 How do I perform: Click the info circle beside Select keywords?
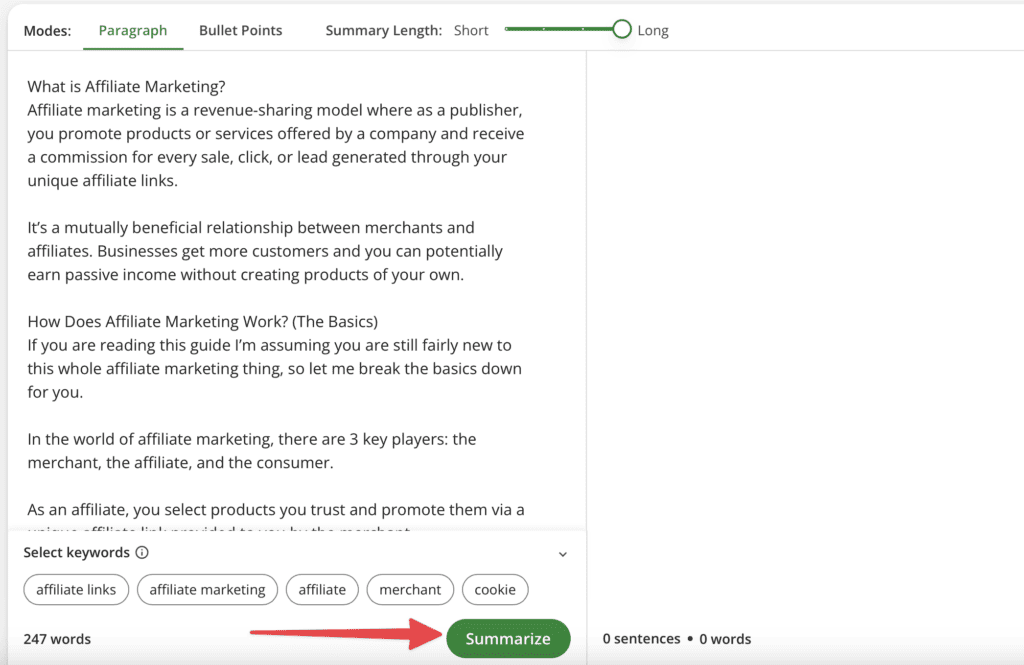(x=141, y=552)
